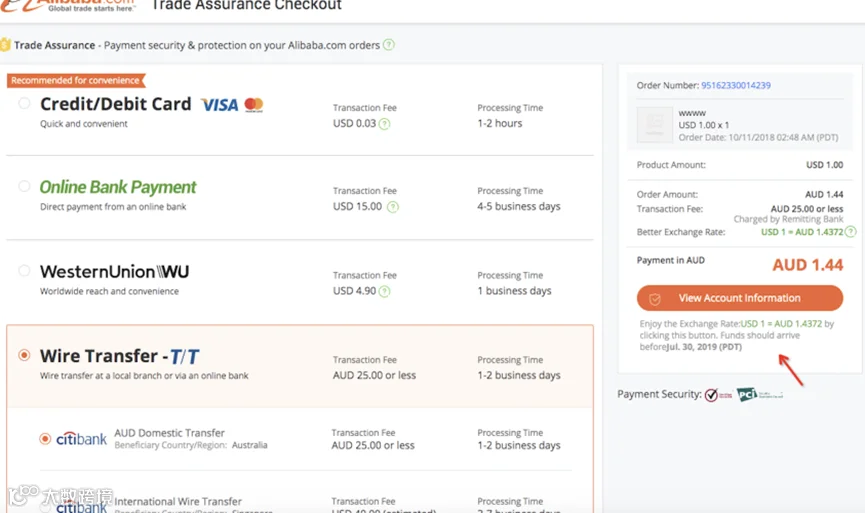Select the Wire Transfer T/T radio button
The width and height of the screenshot is (865, 513).
[x=24, y=355]
